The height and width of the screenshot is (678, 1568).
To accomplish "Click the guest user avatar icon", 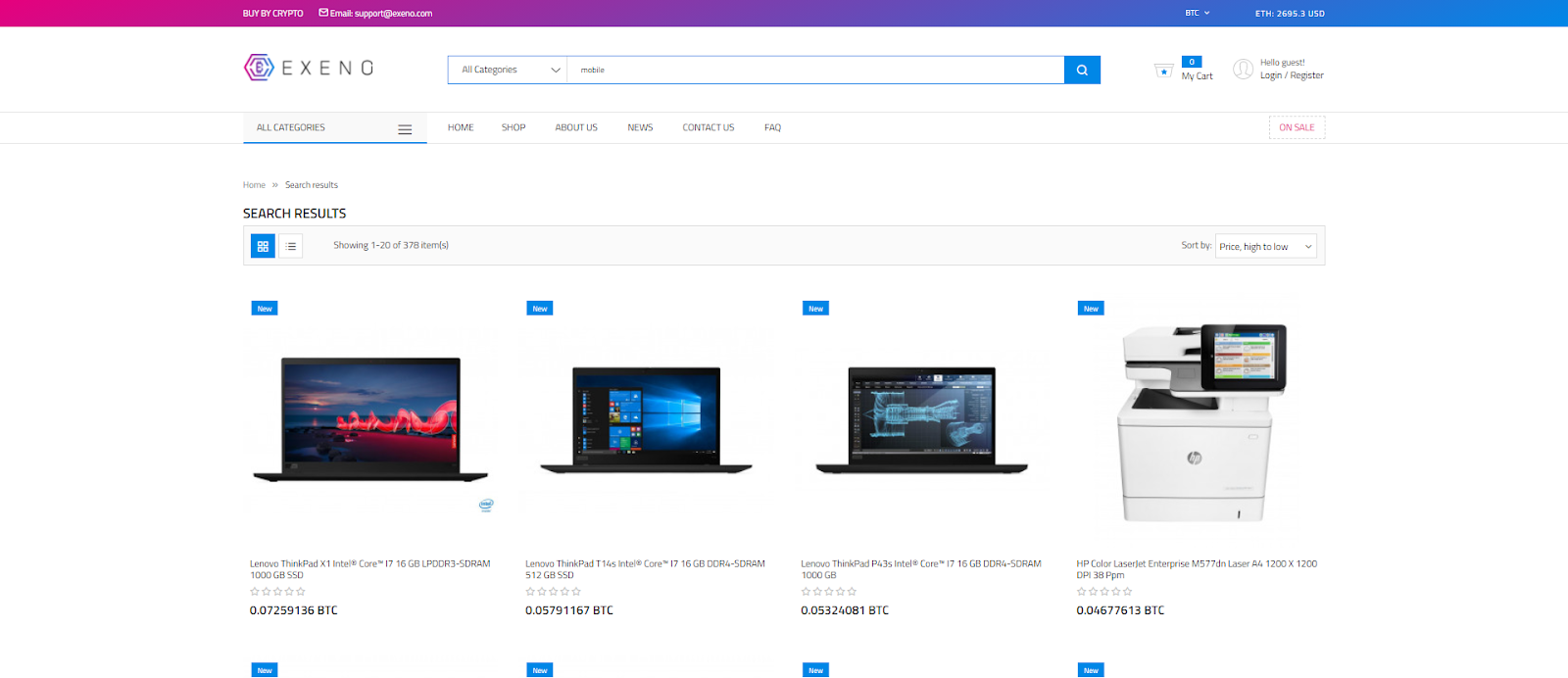I will coord(1243,69).
